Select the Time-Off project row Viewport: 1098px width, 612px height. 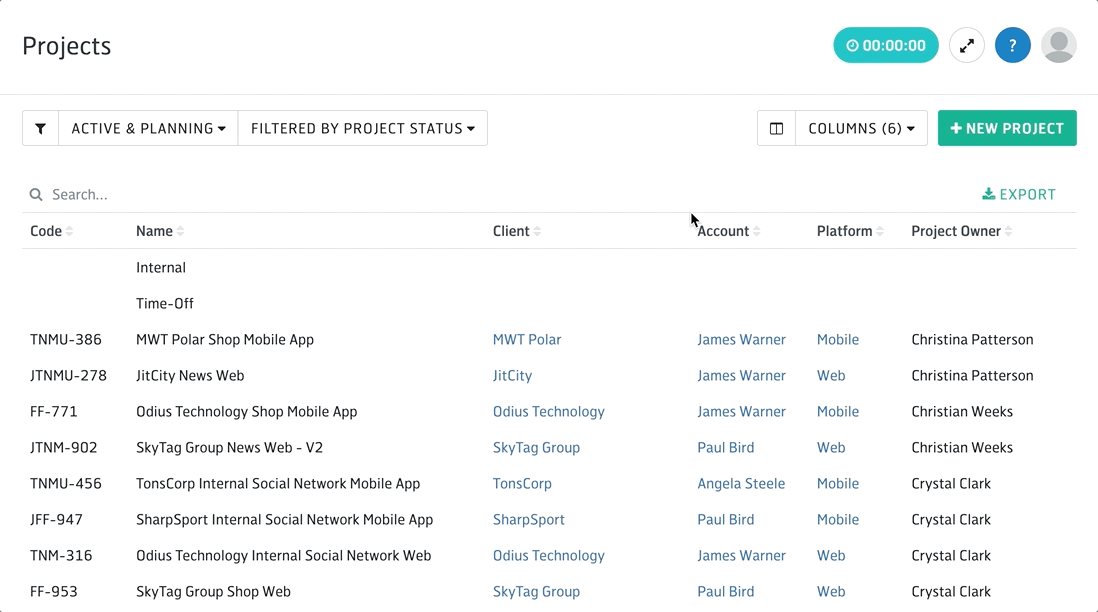549,304
